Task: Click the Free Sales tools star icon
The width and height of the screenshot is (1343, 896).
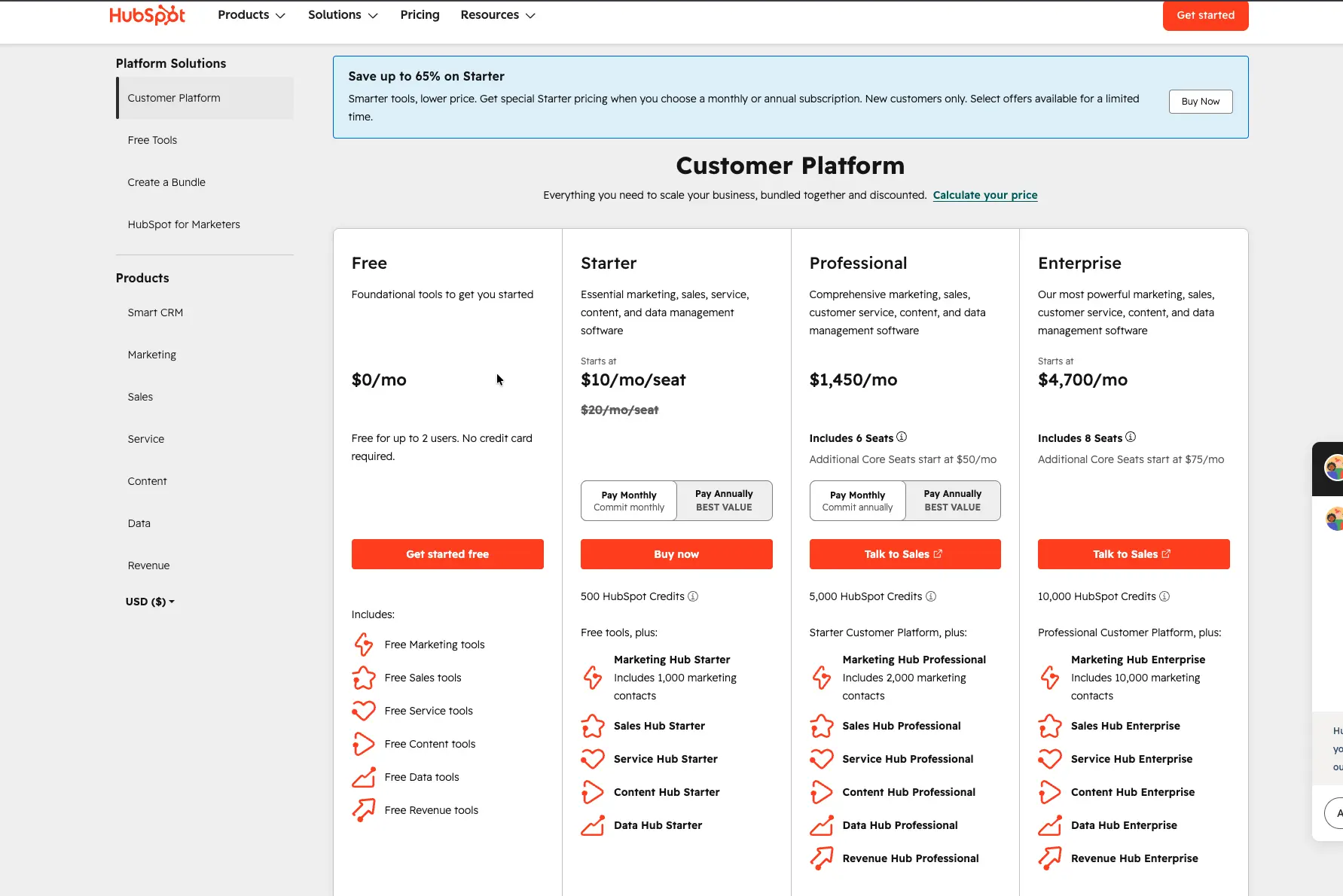Action: (x=364, y=678)
